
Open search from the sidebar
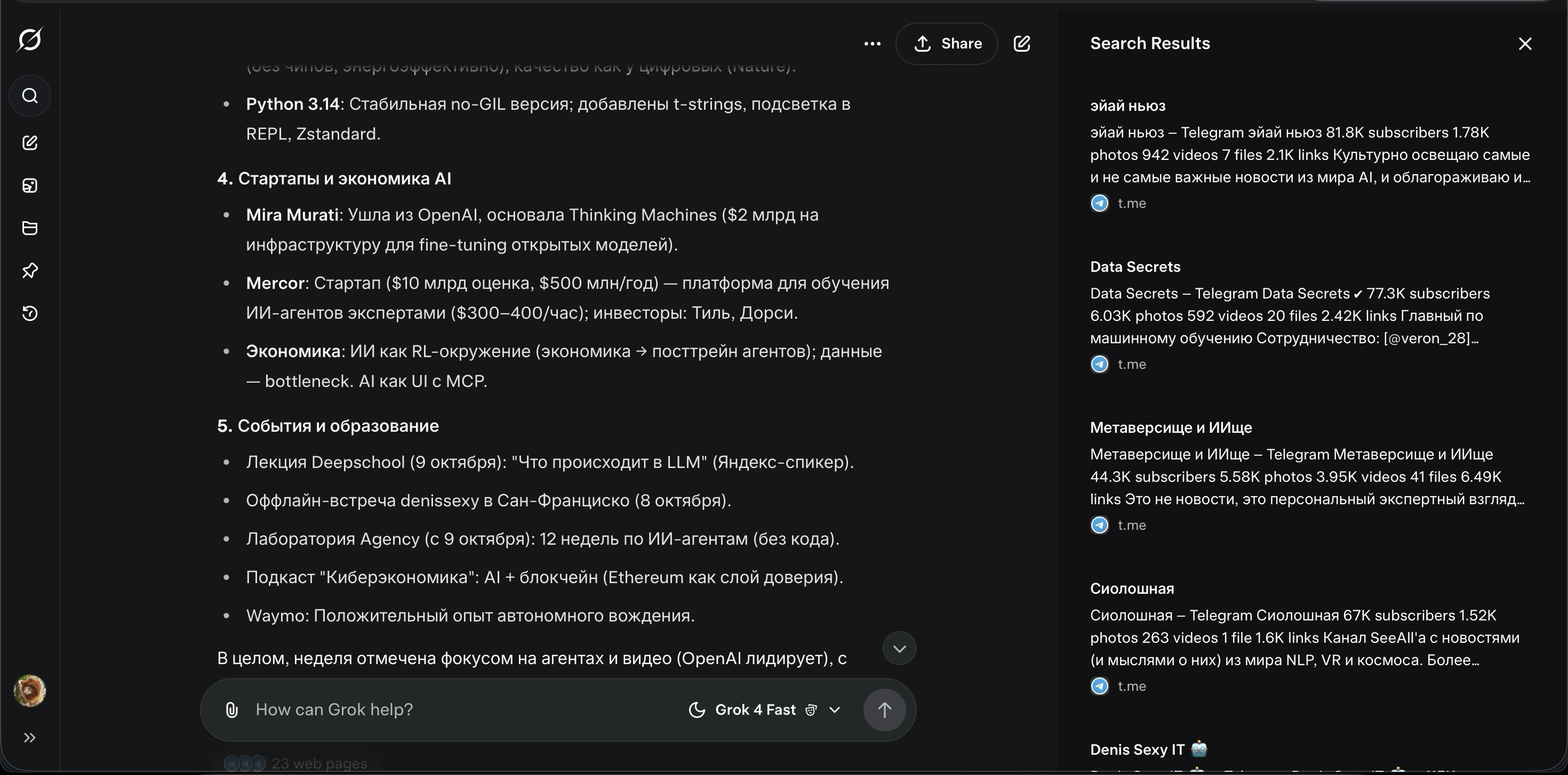[x=30, y=96]
